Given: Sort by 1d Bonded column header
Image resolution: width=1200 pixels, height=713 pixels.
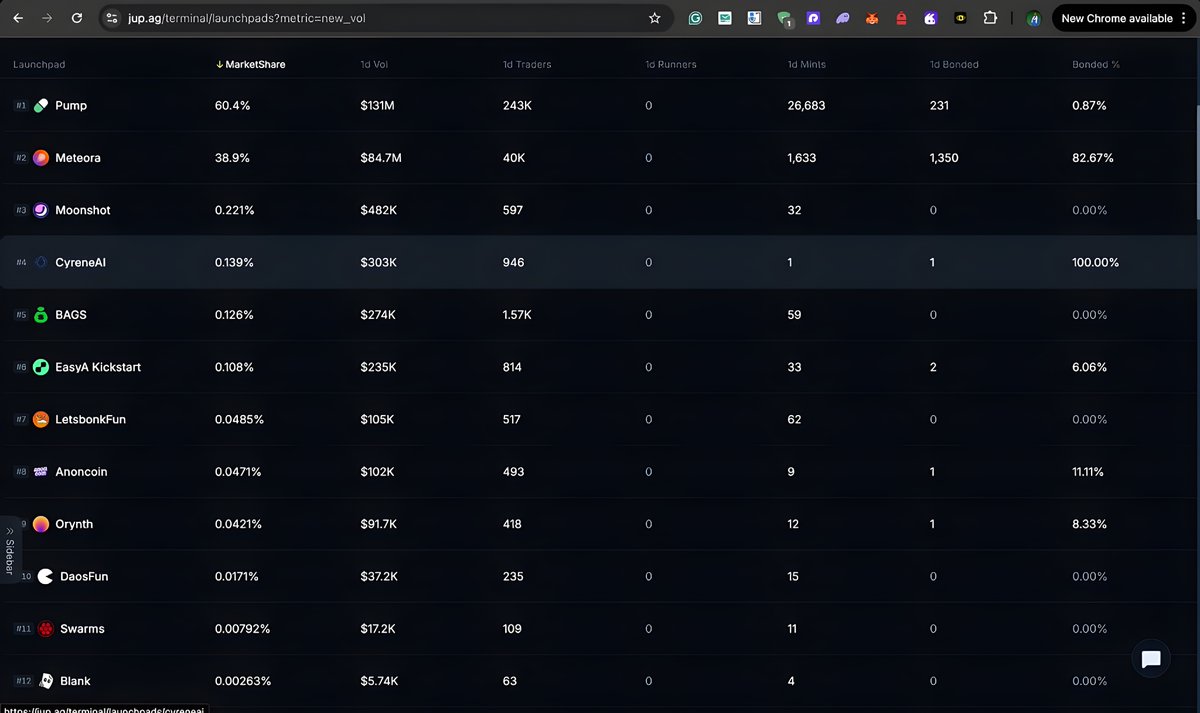Looking at the screenshot, I should pos(954,64).
